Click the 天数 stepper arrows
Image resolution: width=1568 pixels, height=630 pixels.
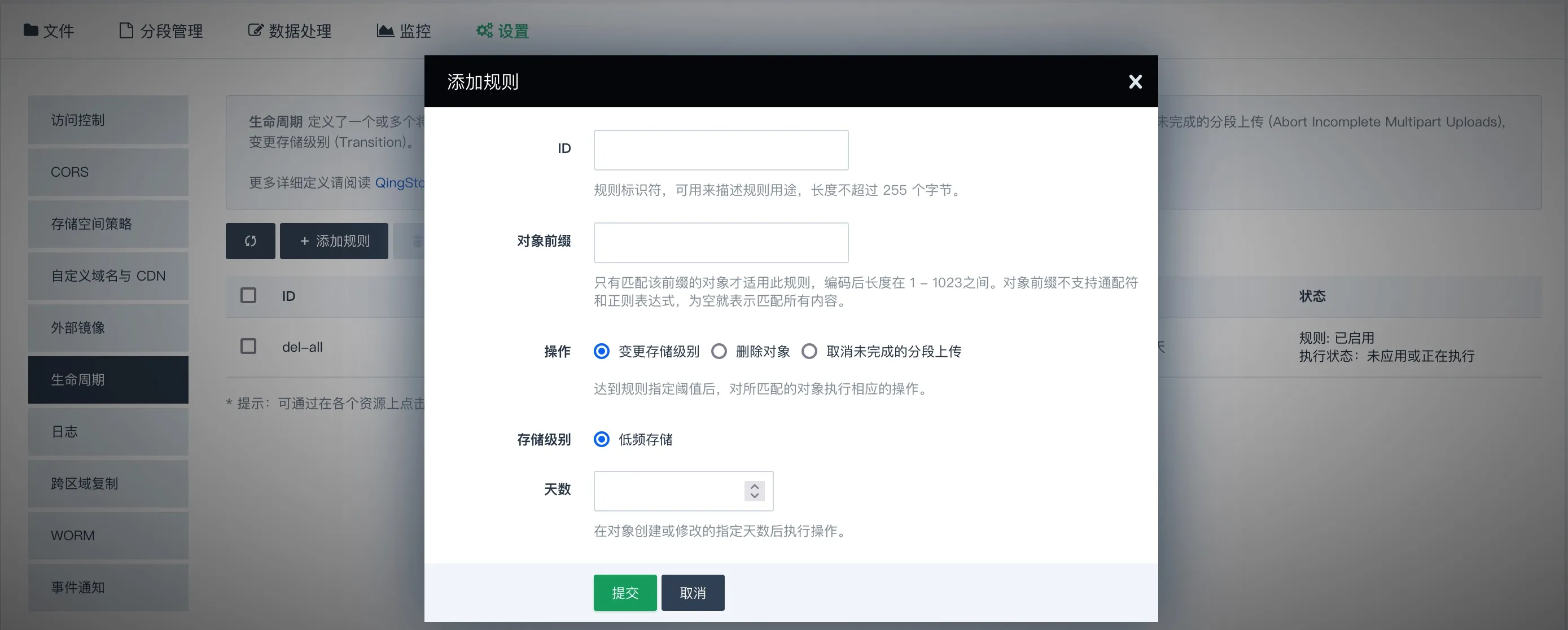754,491
